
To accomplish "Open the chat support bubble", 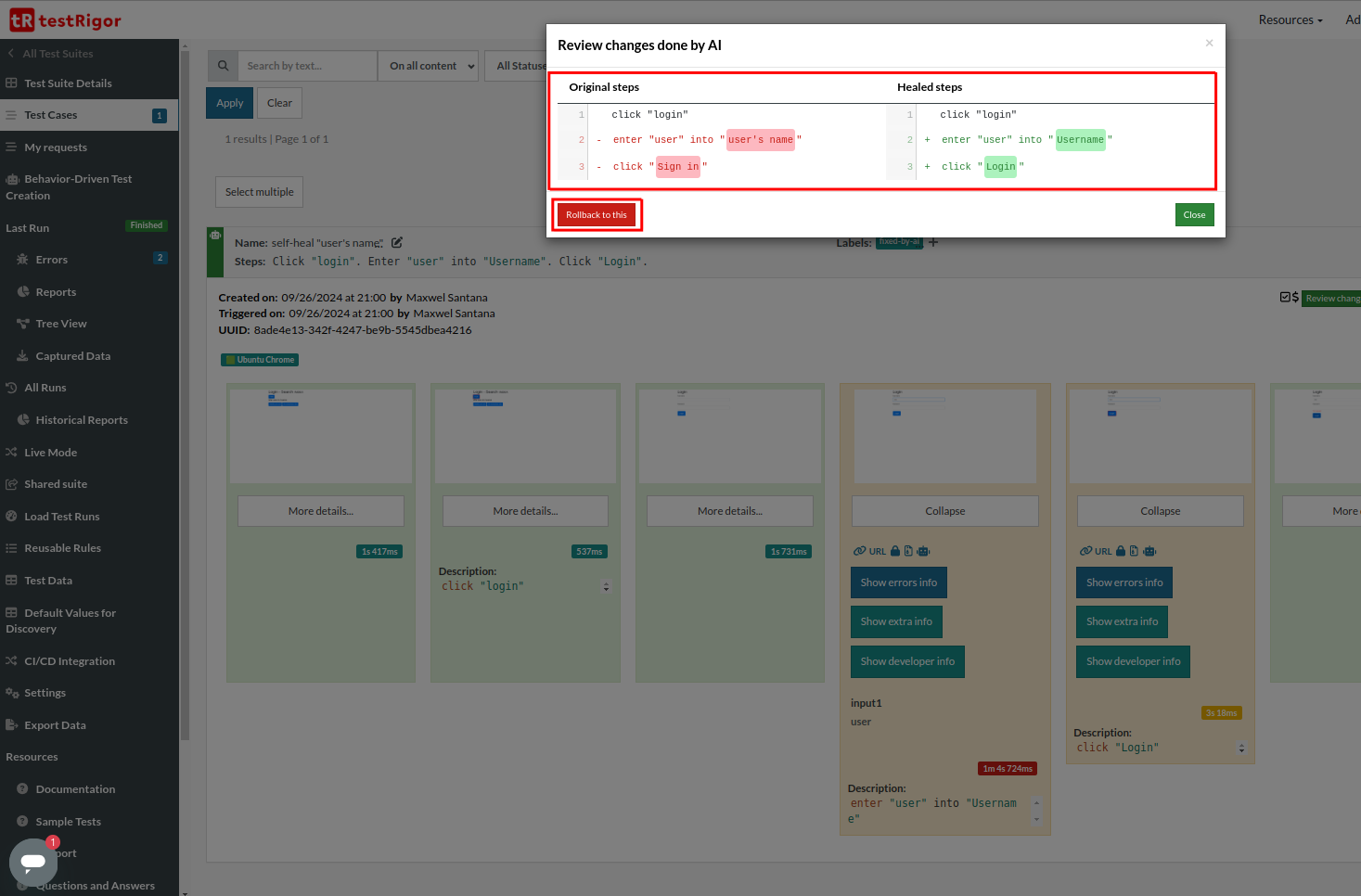I will click(x=33, y=862).
